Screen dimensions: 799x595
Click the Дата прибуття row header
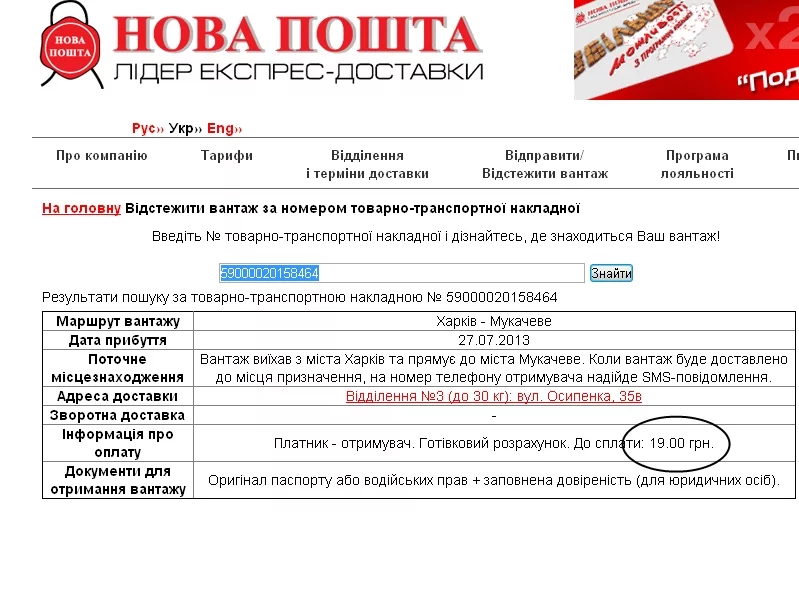118,340
